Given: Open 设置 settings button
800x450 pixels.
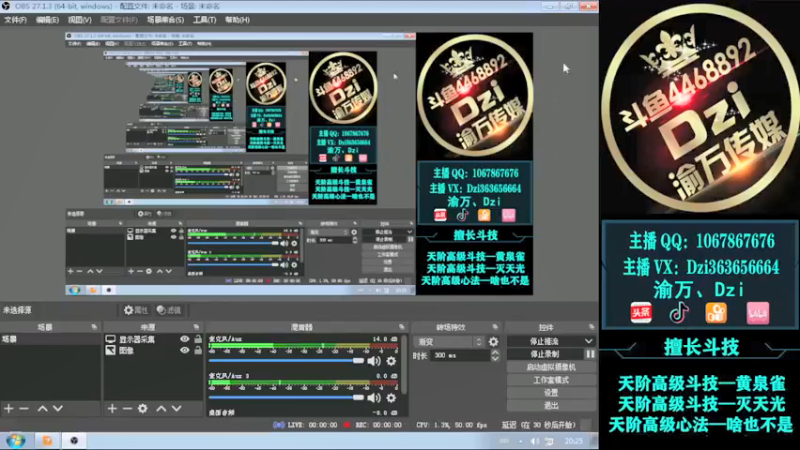Looking at the screenshot, I should click(551, 393).
